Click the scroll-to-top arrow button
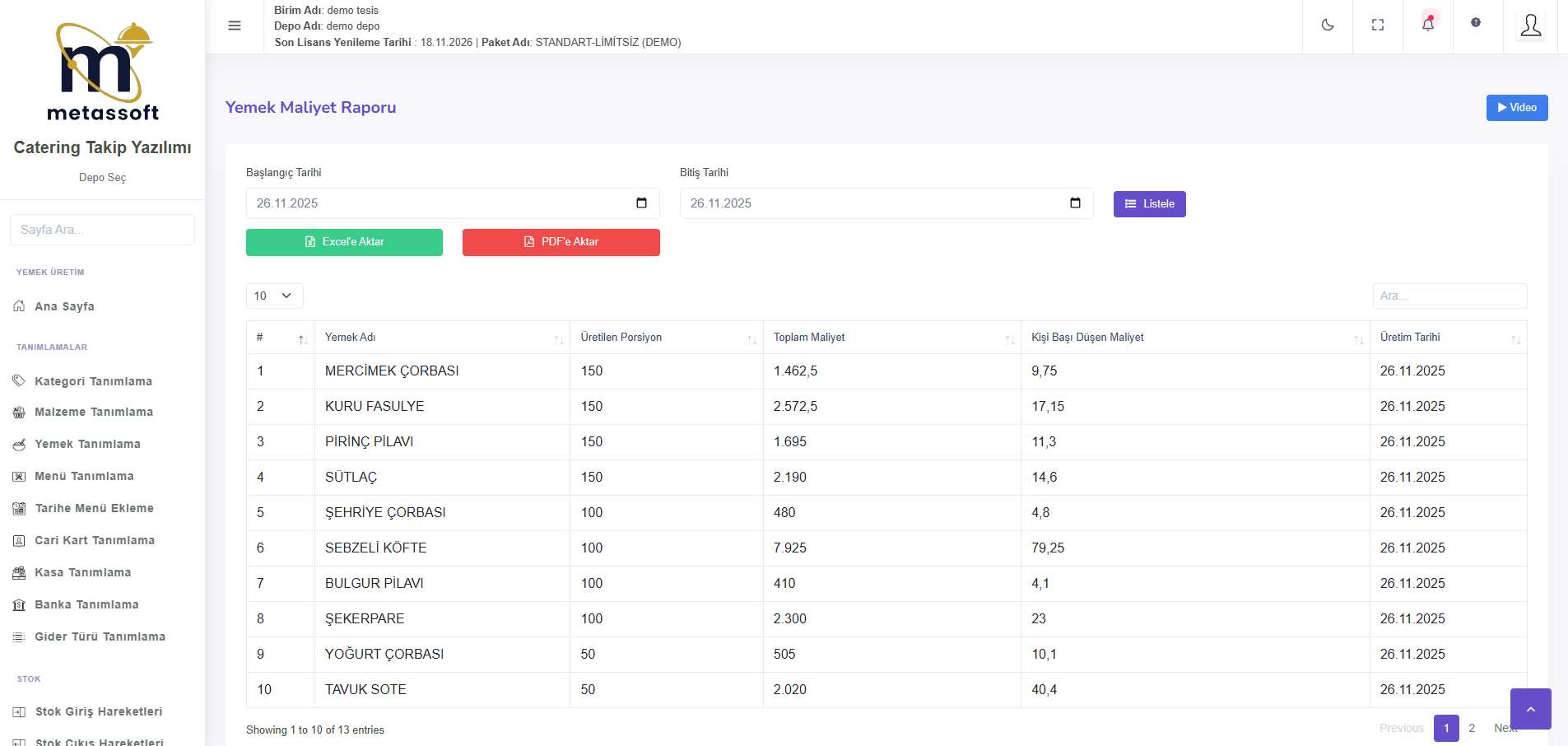The height and width of the screenshot is (746, 1568). 1530,709
